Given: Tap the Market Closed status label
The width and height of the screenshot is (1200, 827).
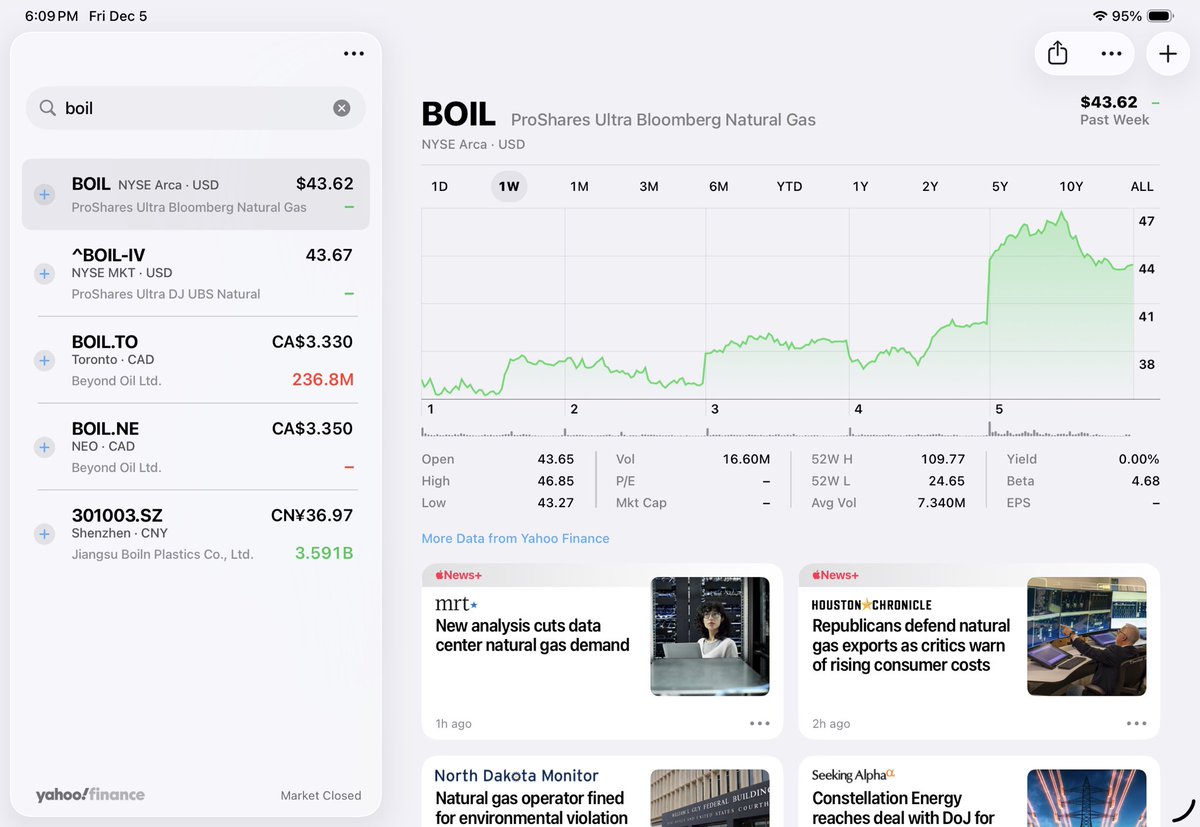Looking at the screenshot, I should coord(321,796).
